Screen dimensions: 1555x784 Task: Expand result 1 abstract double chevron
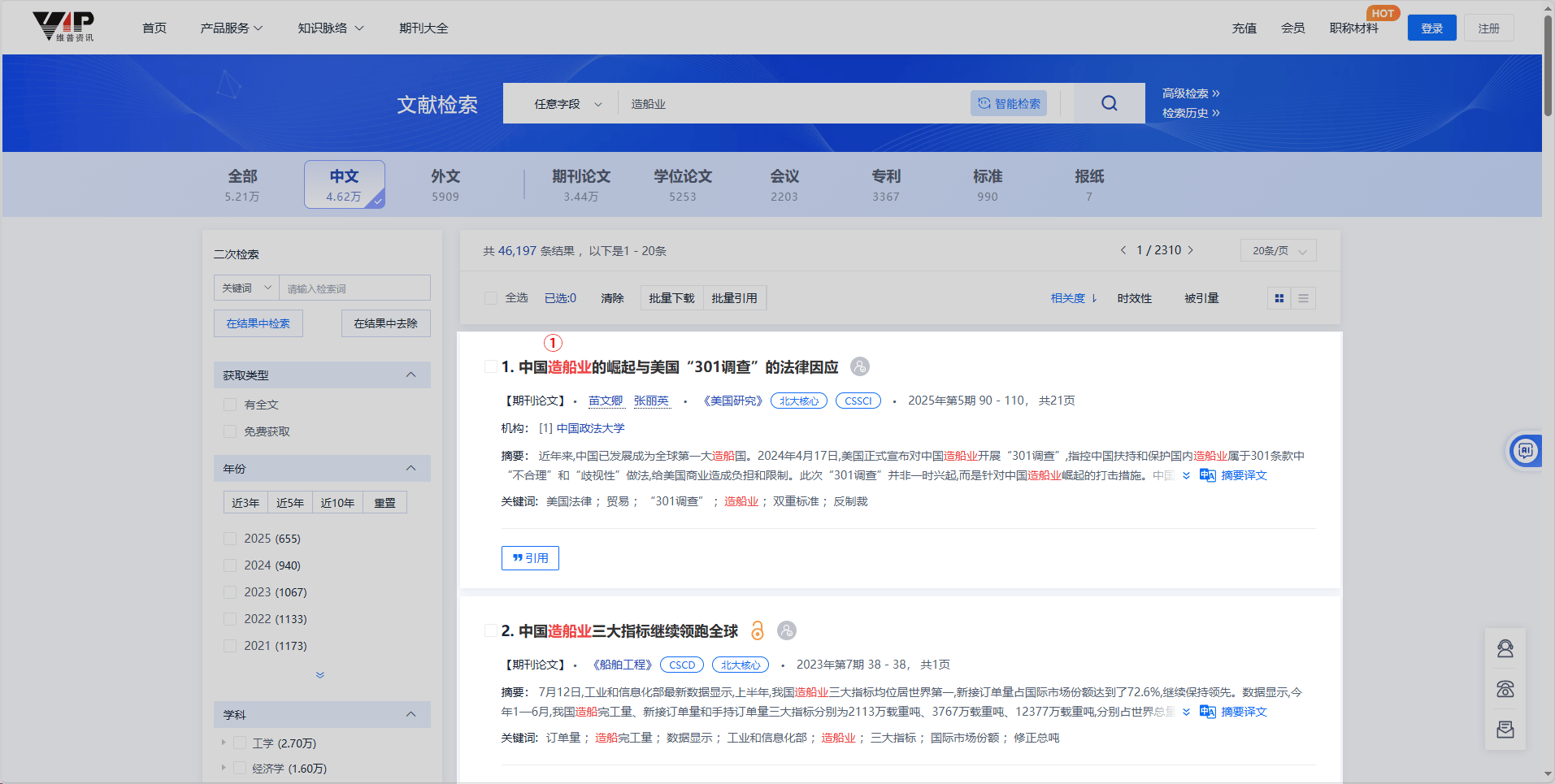tap(1186, 475)
